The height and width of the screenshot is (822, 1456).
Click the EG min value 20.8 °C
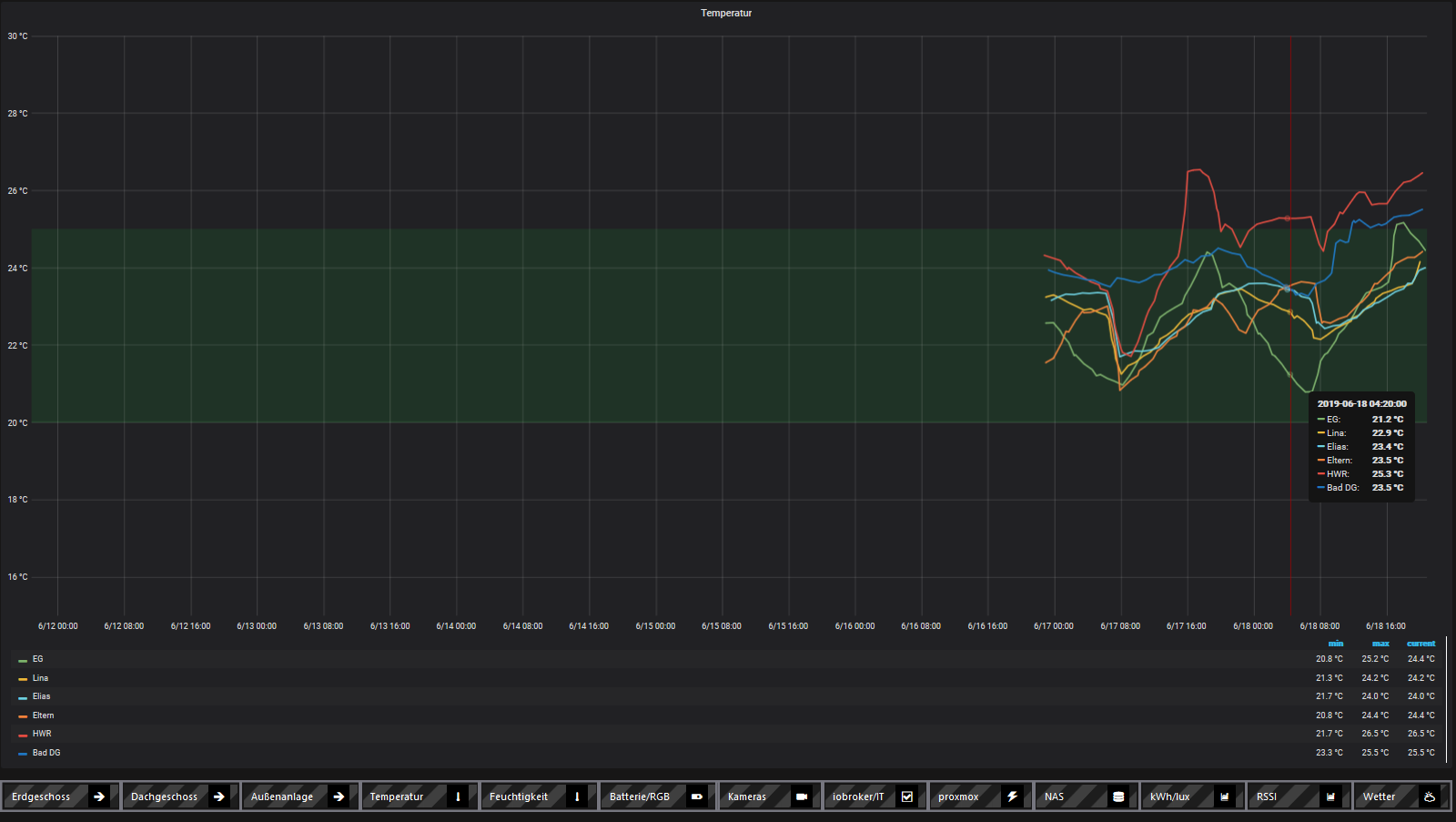click(x=1330, y=659)
